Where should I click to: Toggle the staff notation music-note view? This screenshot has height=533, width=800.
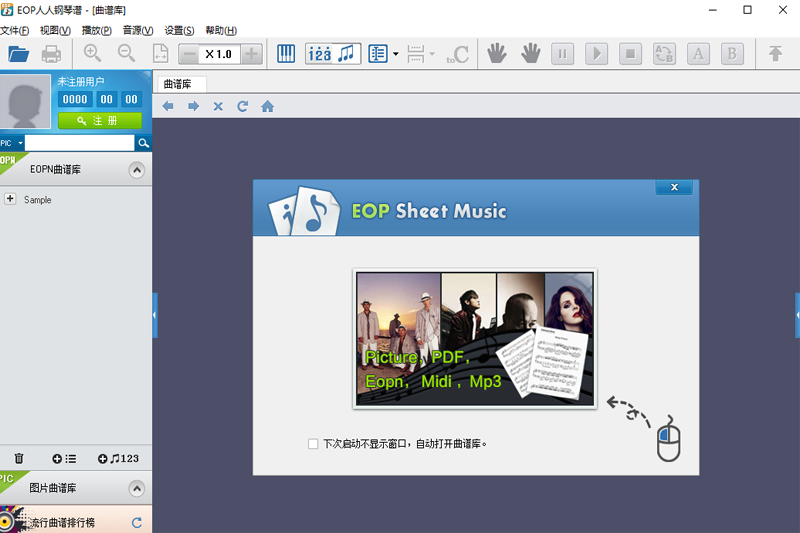coord(347,54)
